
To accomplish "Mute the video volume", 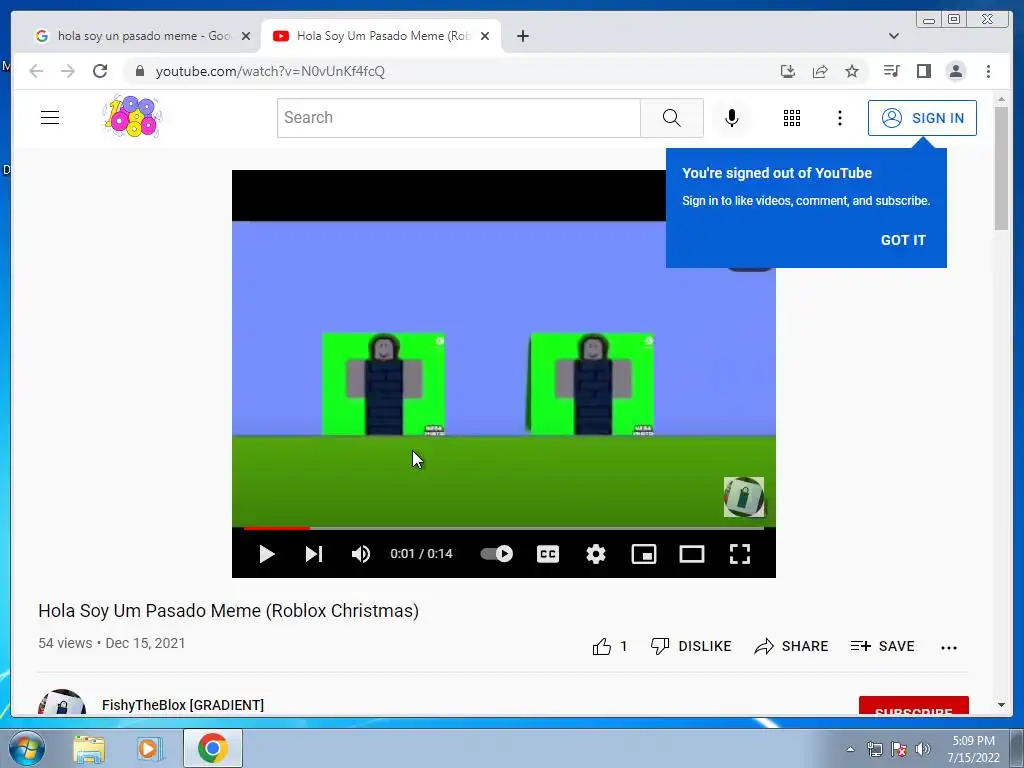I will pos(360,554).
